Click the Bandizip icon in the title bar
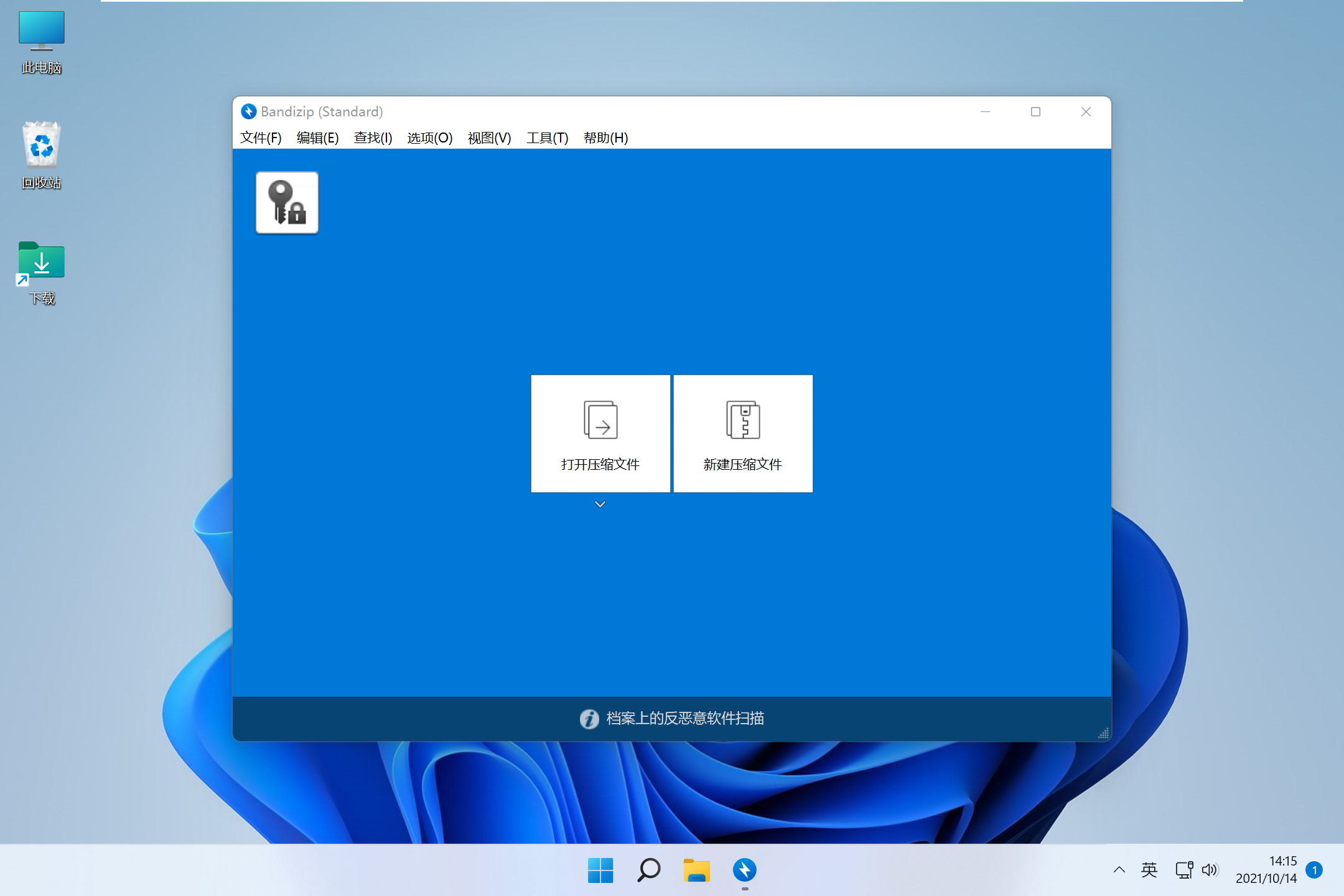 [x=249, y=111]
